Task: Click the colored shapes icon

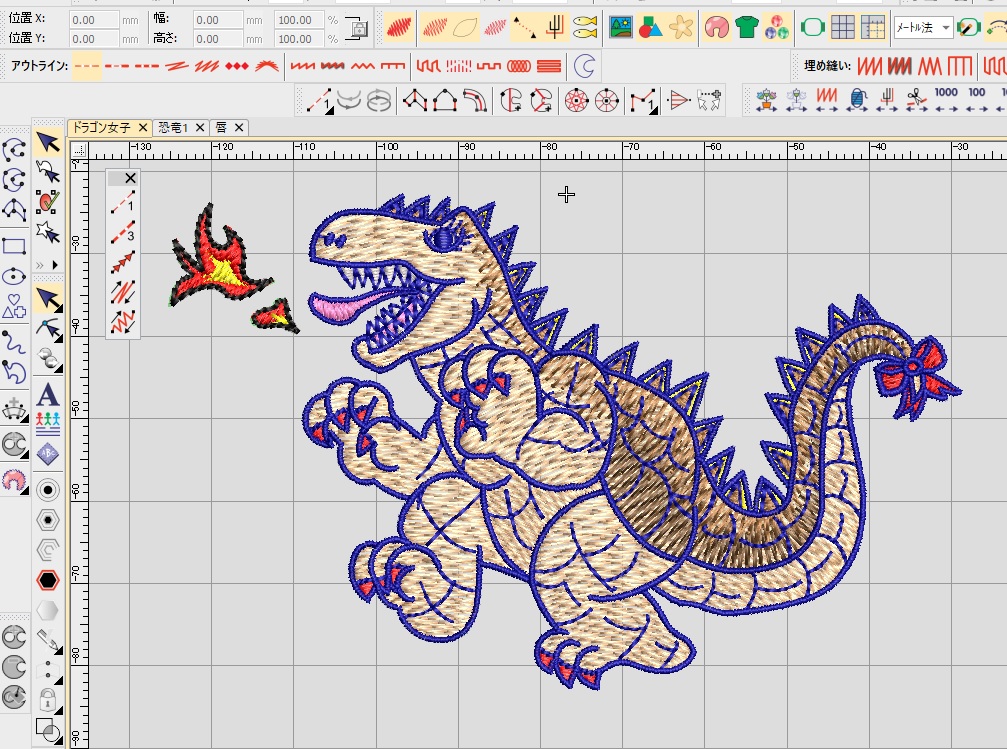Action: [x=651, y=28]
